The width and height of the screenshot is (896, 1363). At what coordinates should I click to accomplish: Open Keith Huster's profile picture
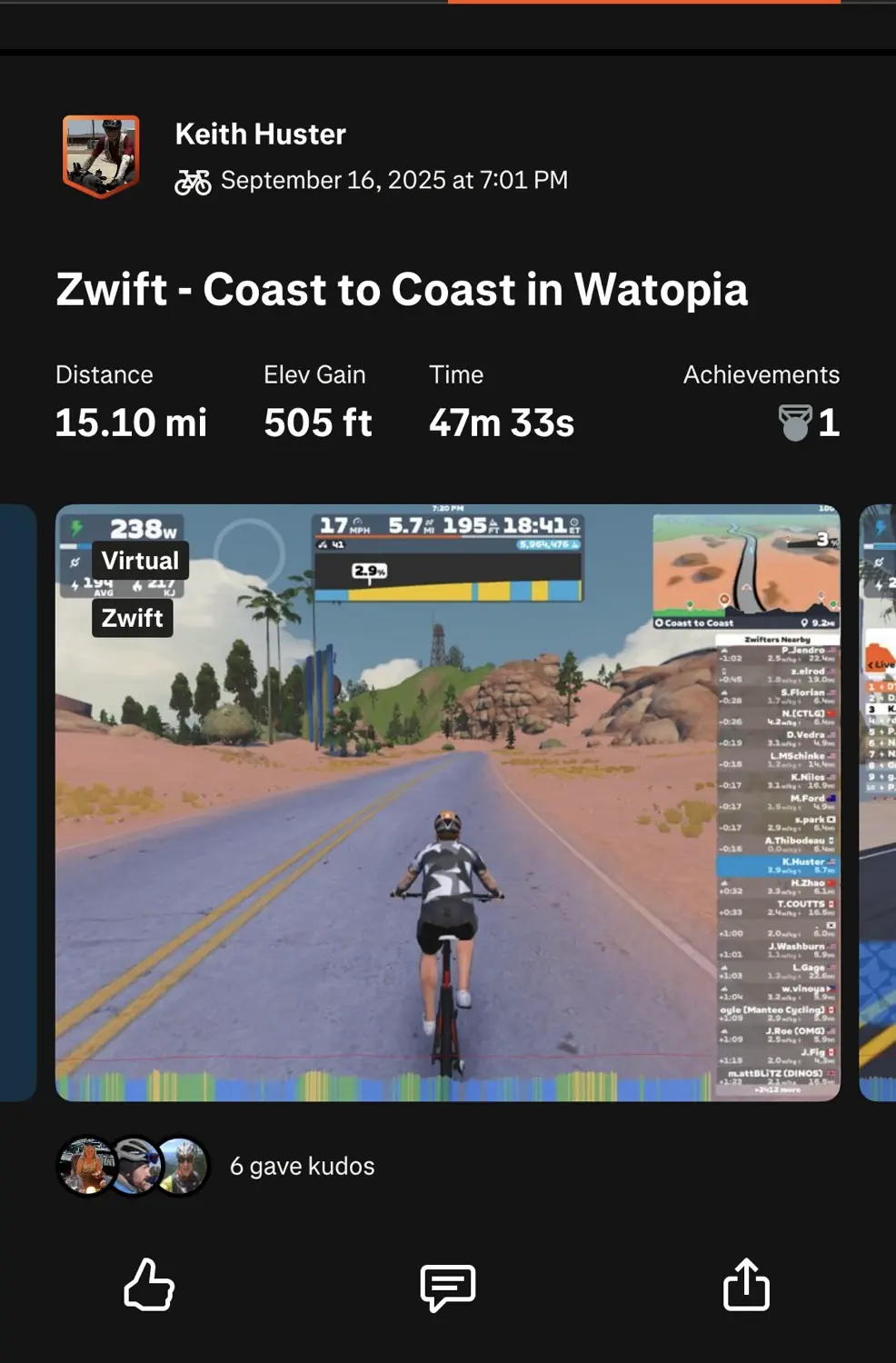101,155
